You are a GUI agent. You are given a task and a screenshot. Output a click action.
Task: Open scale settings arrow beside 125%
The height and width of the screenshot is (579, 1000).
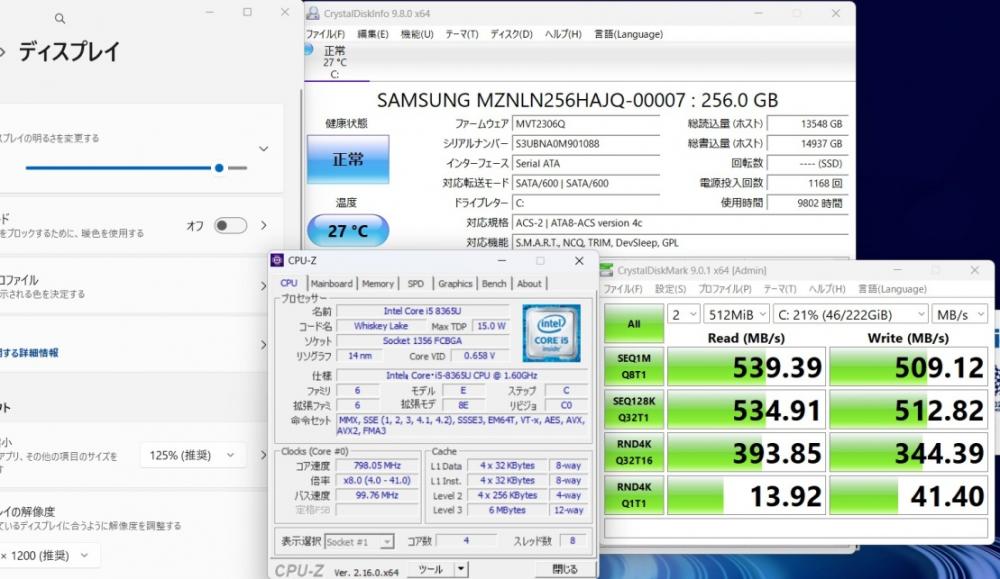pyautogui.click(x=263, y=455)
